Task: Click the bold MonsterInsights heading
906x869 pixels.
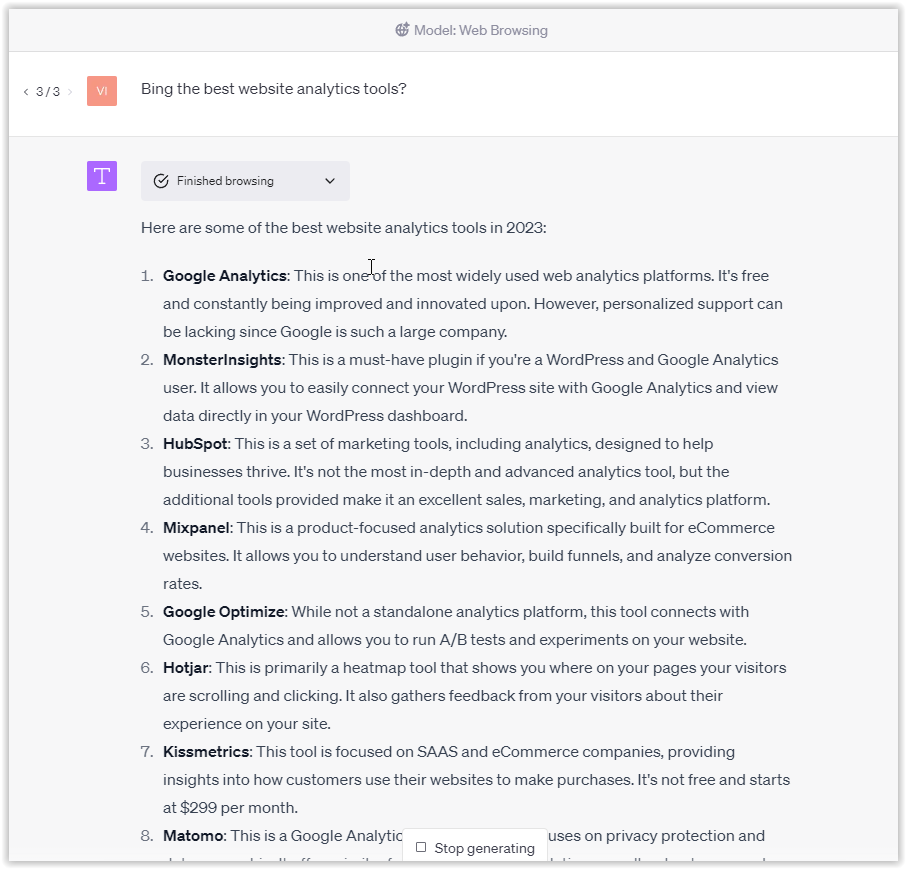Action: click(x=222, y=359)
